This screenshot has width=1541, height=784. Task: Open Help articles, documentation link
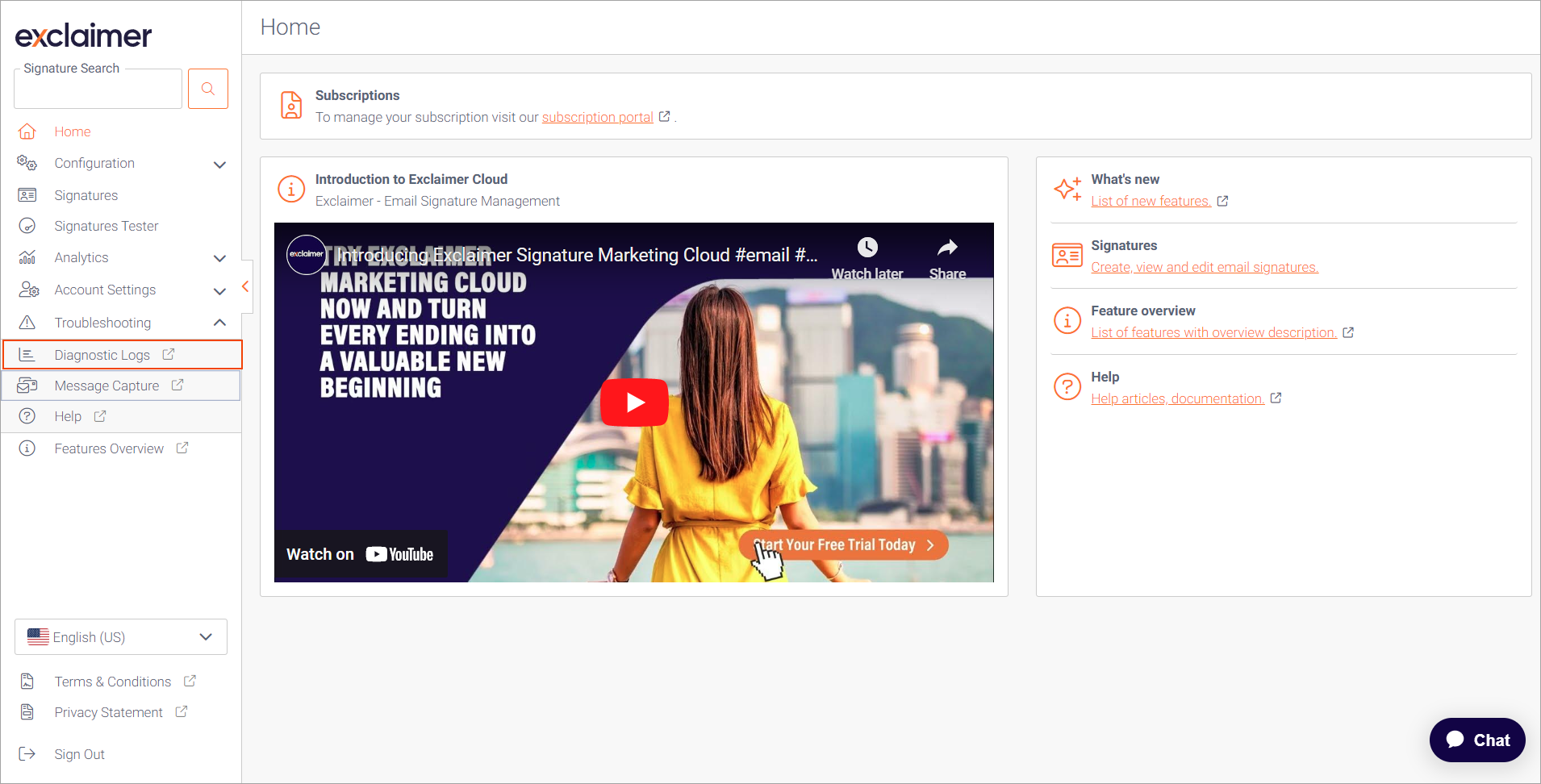(1178, 398)
